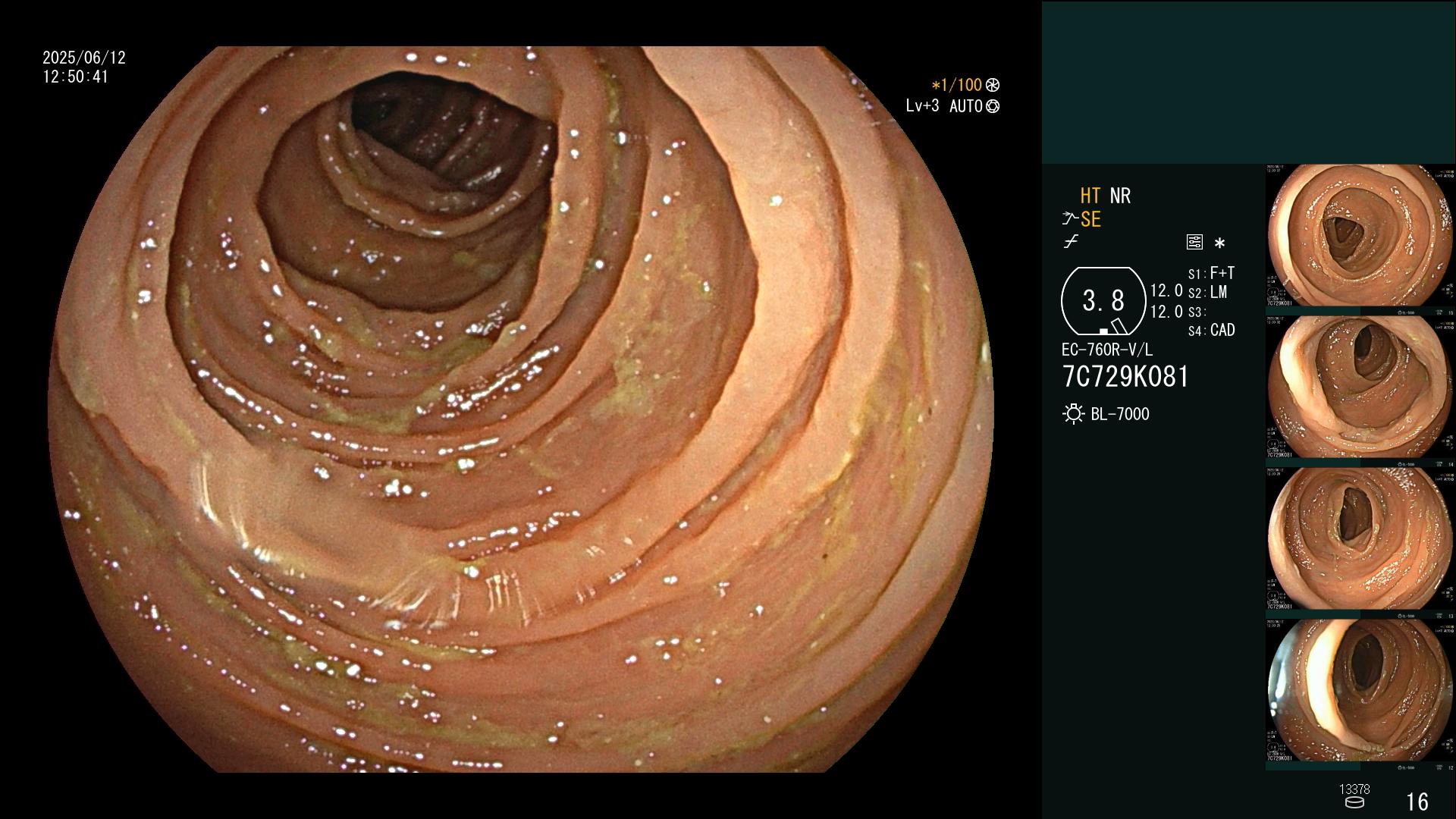
Task: Click the S2: LM switch assignment
Action: pos(1207,293)
